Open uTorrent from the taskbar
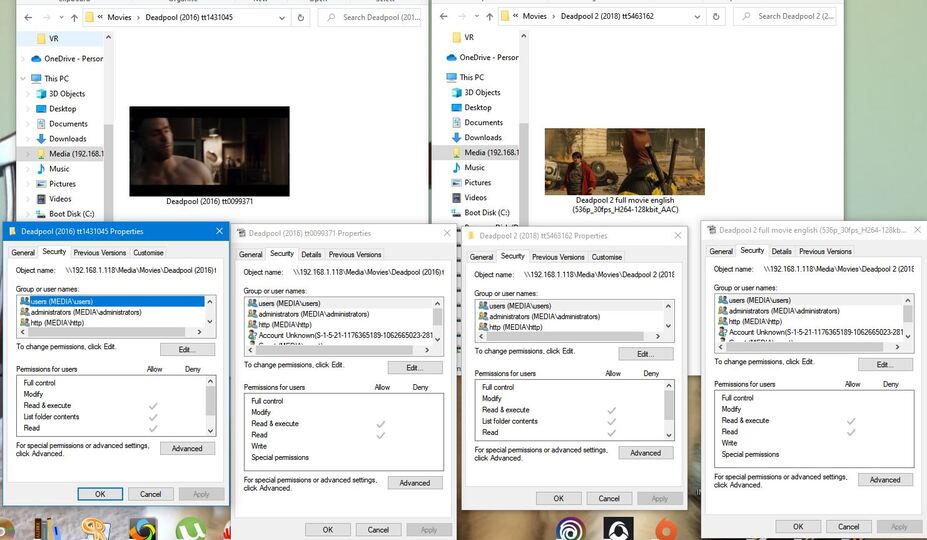 click(190, 528)
